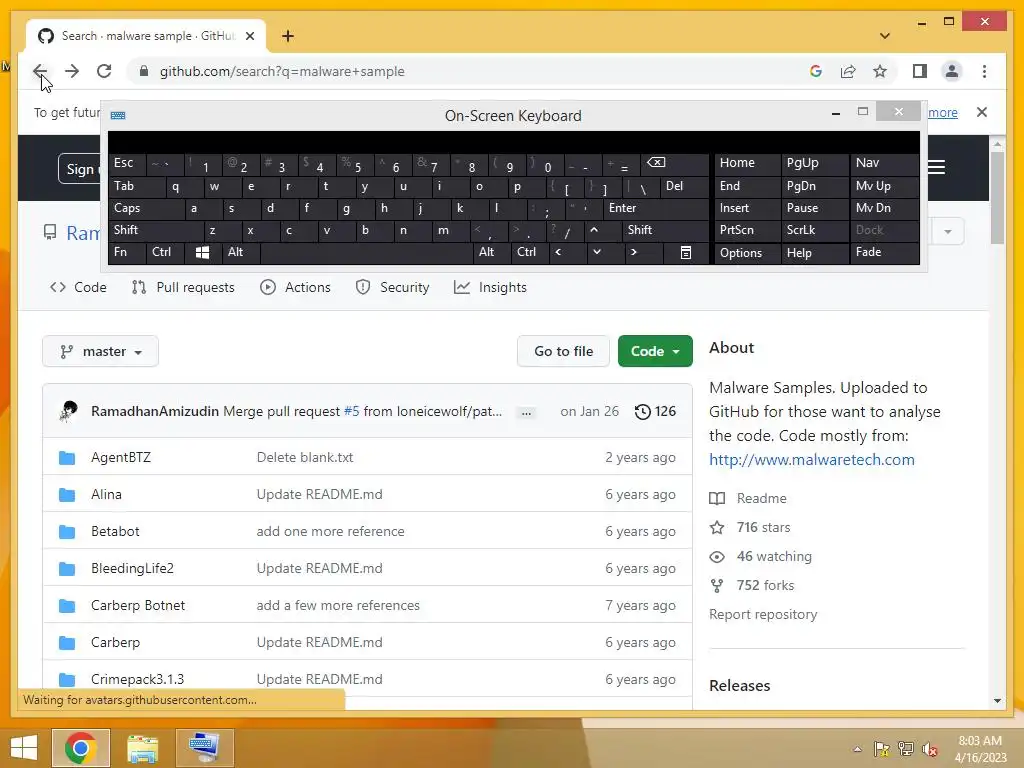Tap the Options key on keyboard
Viewport: 1024px width, 768px height.
coord(747,253)
